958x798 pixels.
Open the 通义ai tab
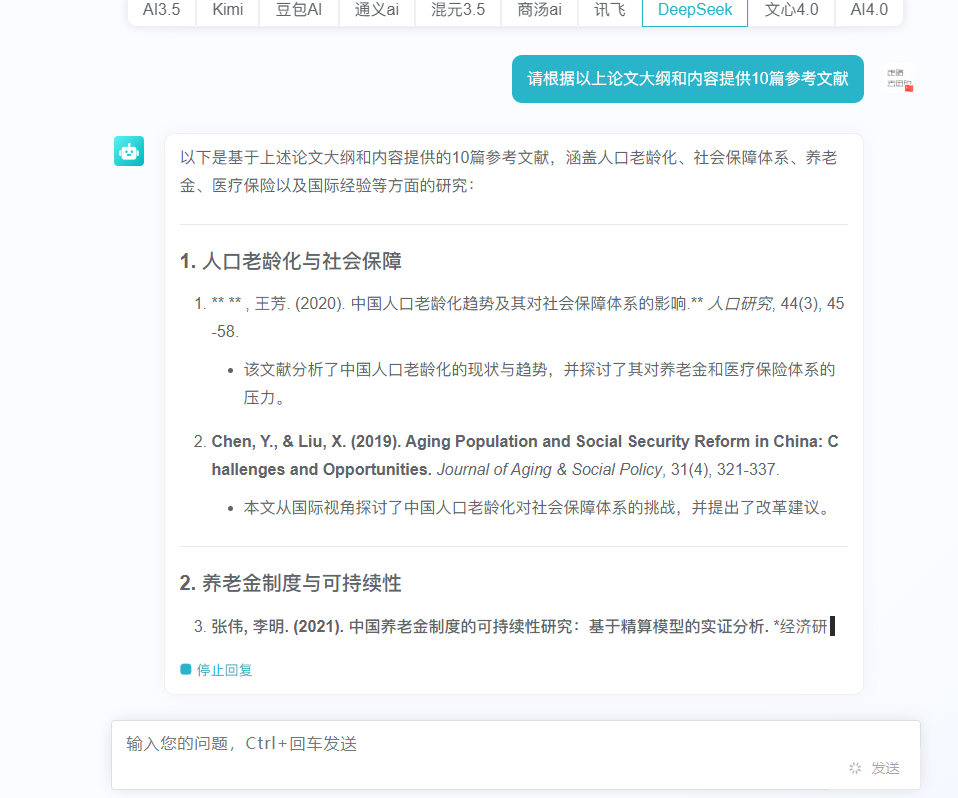coord(376,10)
